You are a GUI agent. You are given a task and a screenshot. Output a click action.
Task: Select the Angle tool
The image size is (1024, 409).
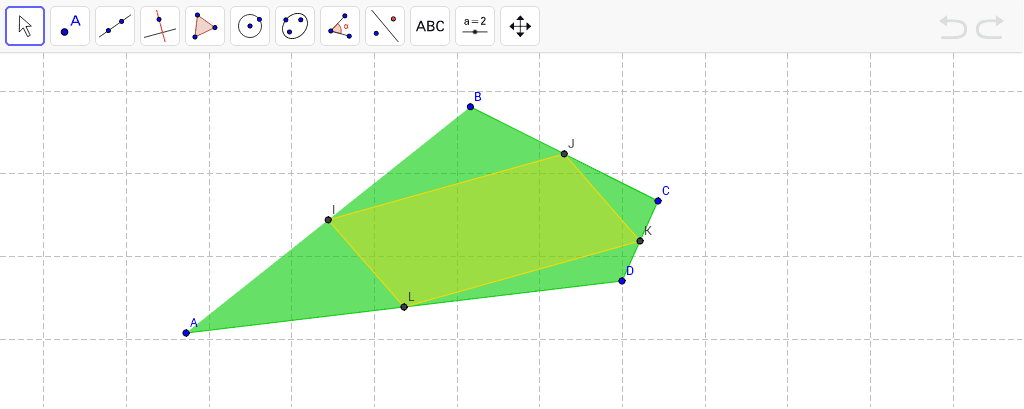[x=340, y=26]
